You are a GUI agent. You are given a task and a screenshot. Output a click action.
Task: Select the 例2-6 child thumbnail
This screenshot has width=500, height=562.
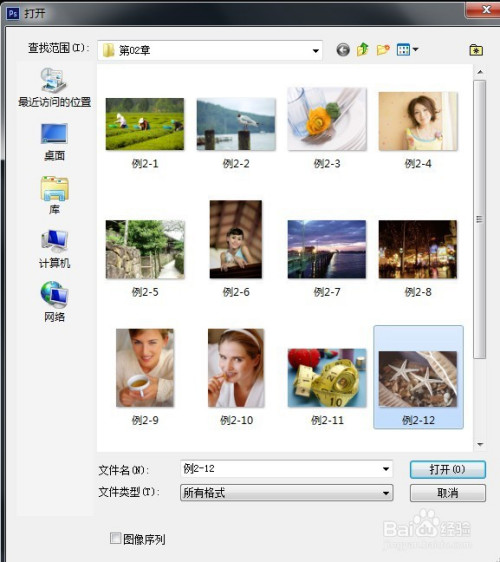pos(236,239)
